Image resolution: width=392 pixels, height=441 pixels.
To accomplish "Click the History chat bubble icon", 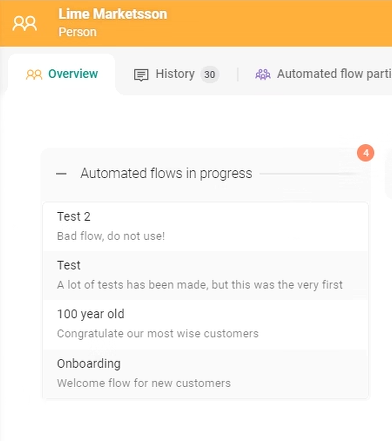I will coord(141,75).
